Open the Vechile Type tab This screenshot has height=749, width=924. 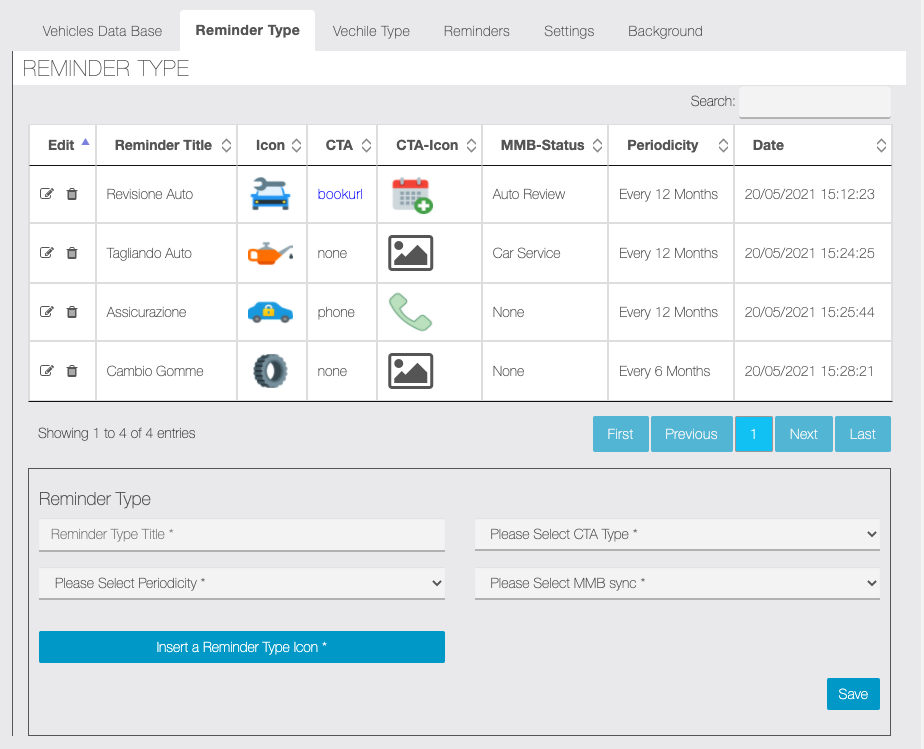click(371, 31)
